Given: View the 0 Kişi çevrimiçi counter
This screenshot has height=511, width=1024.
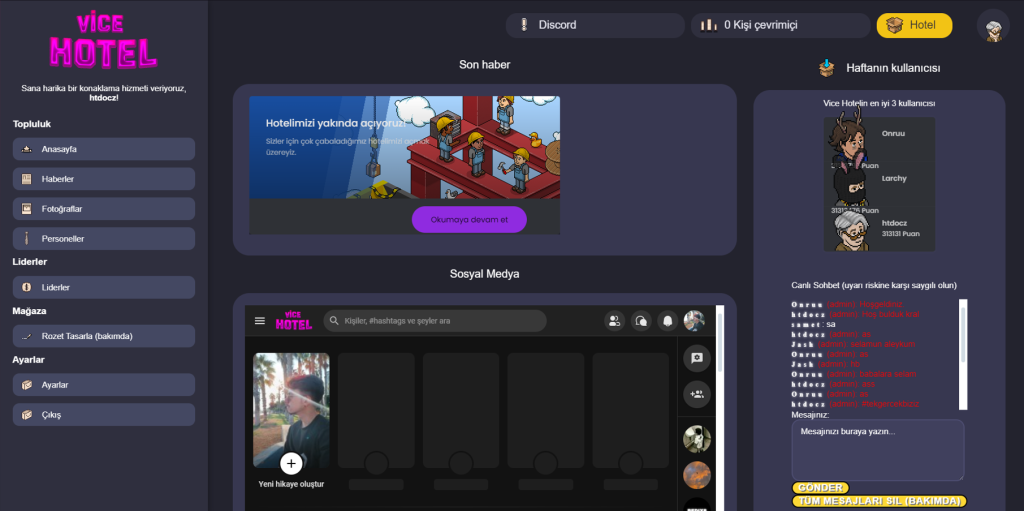Looking at the screenshot, I should (781, 25).
